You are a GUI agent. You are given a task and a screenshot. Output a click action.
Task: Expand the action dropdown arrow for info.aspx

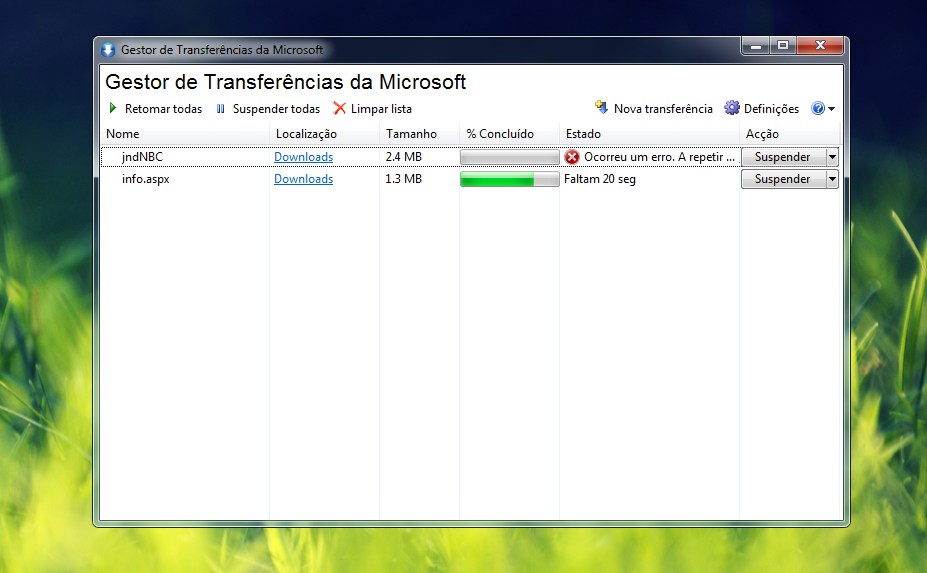click(x=832, y=179)
